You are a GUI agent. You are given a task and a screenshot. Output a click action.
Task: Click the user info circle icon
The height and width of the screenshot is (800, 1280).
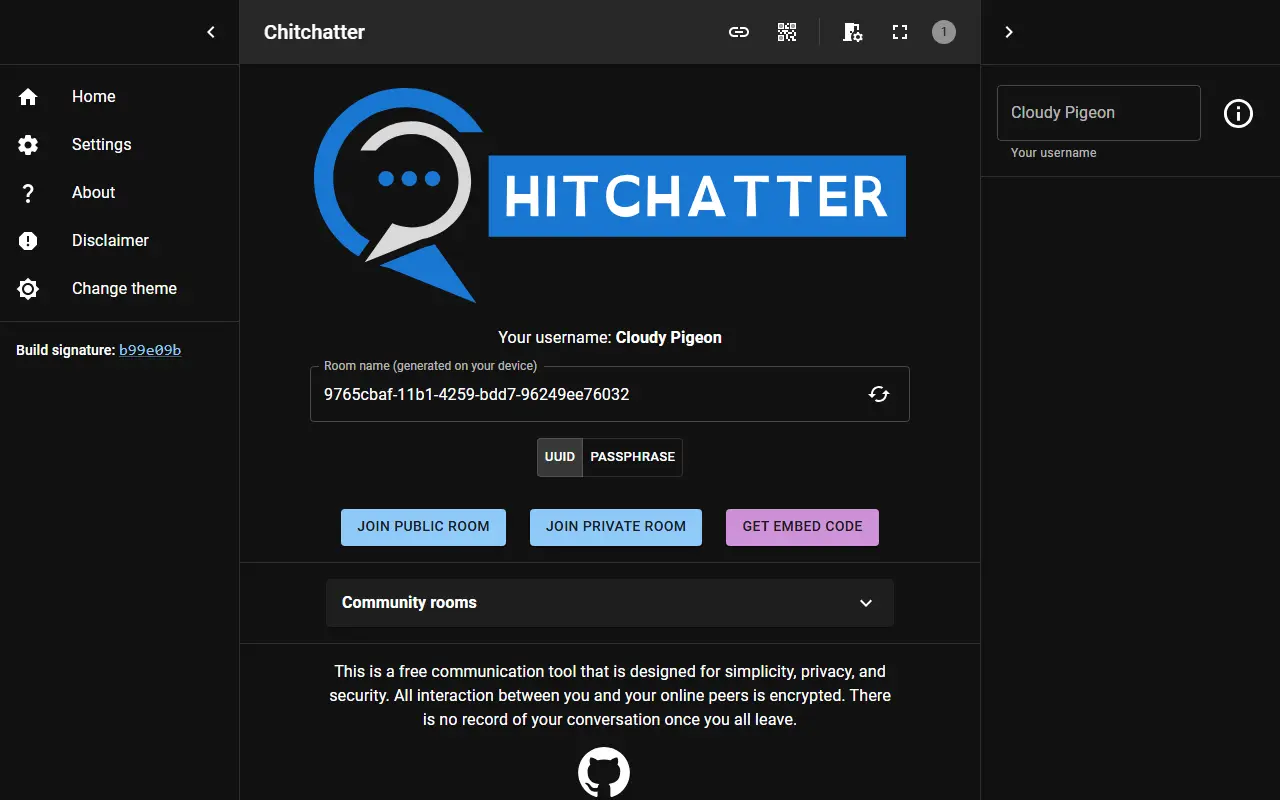(1238, 113)
